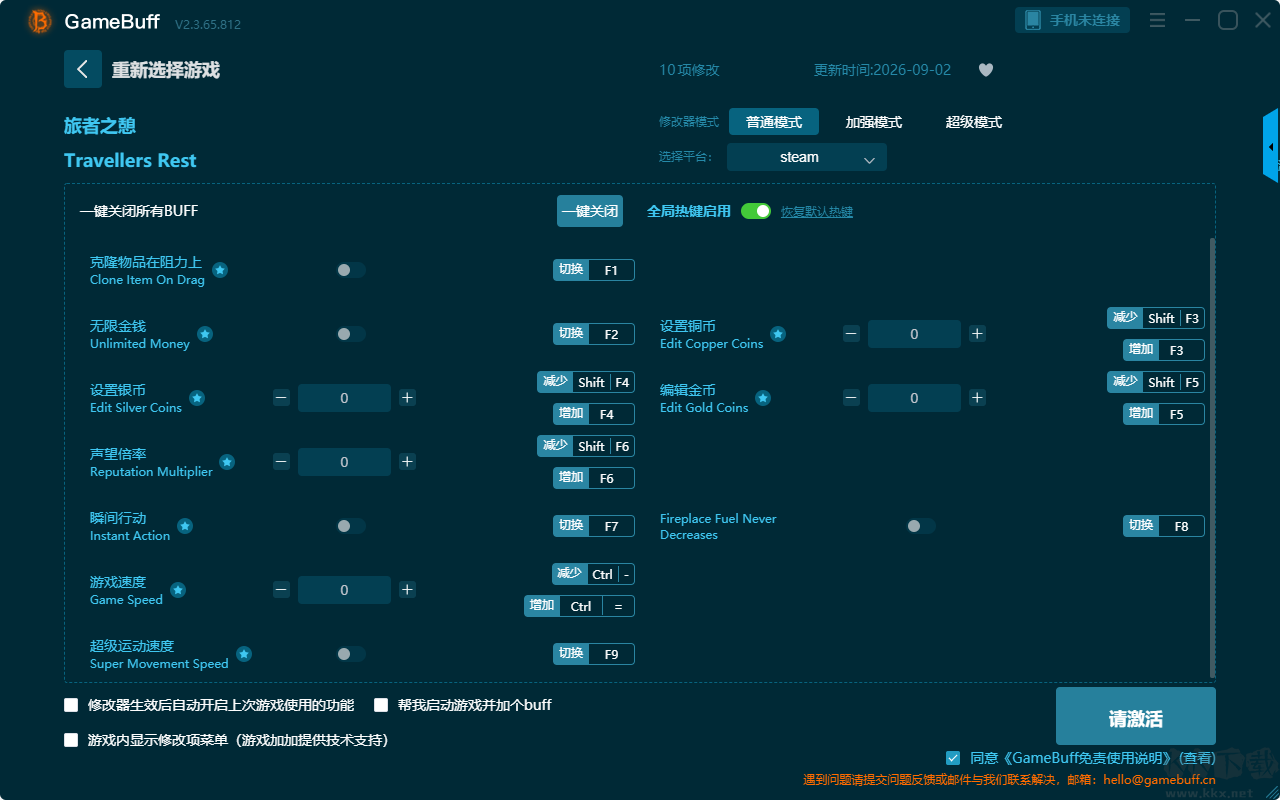Viewport: 1280px width, 800px height.
Task: Click star icon next to Instant Action
Action: 185,526
